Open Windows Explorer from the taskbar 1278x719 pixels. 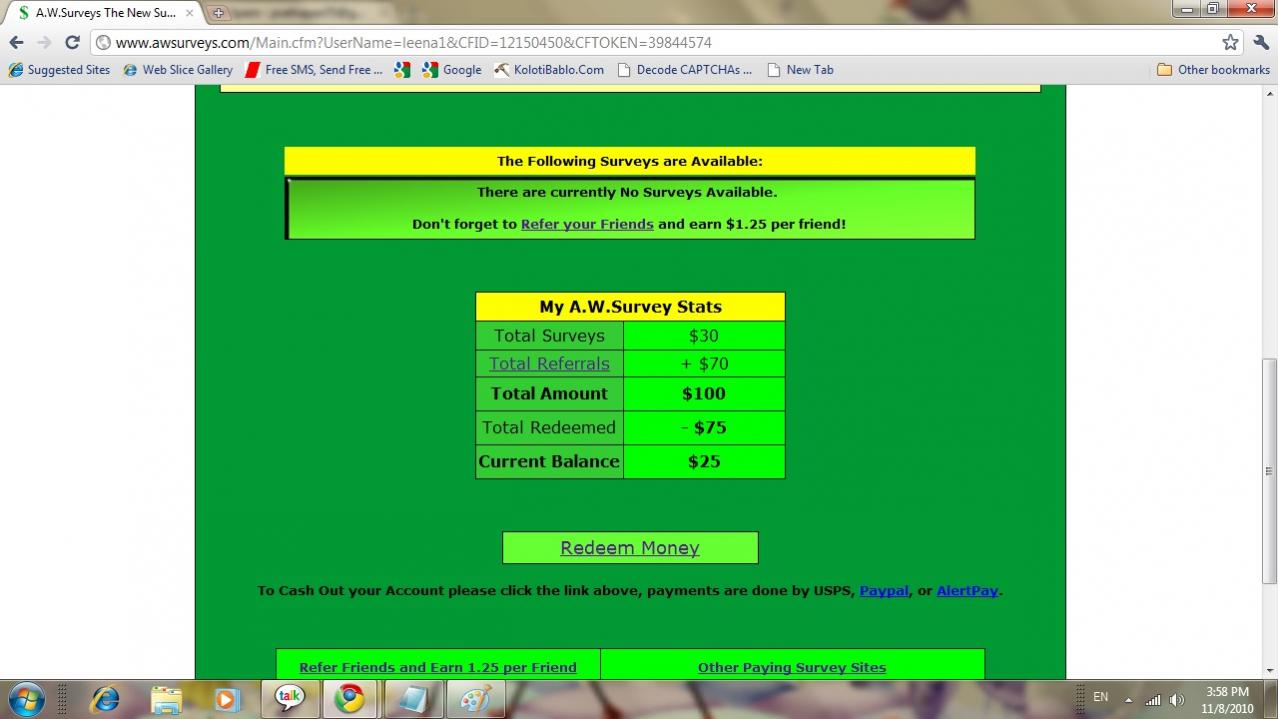point(166,699)
